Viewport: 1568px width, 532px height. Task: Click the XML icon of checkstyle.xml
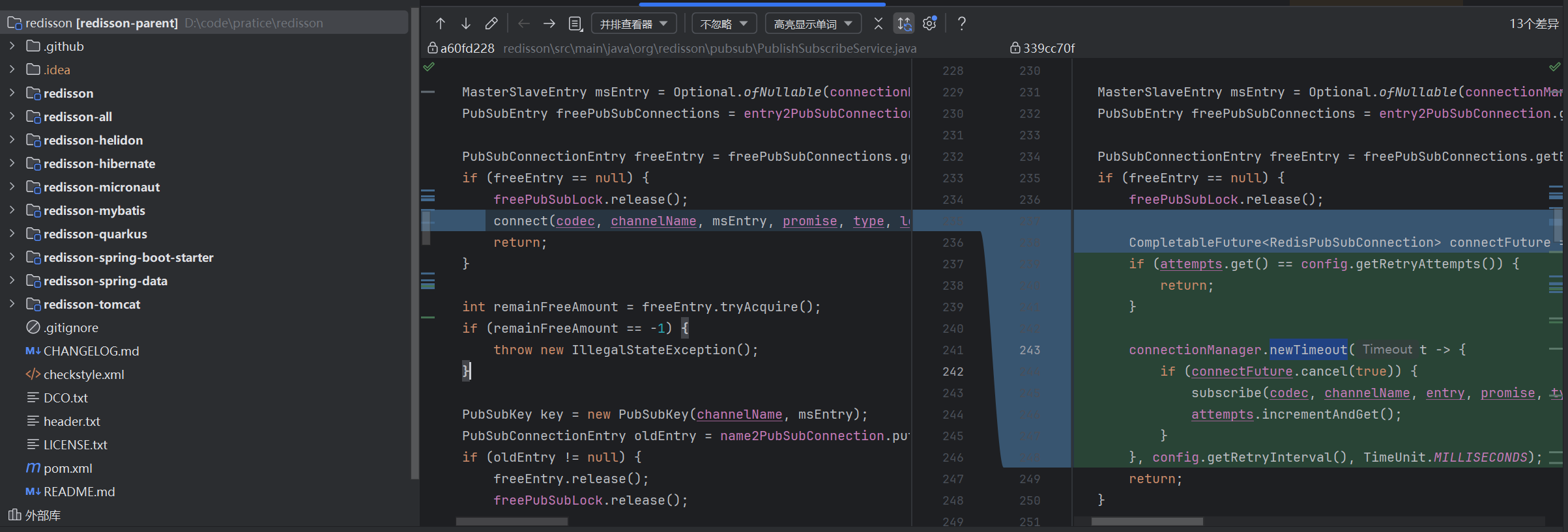[x=33, y=374]
